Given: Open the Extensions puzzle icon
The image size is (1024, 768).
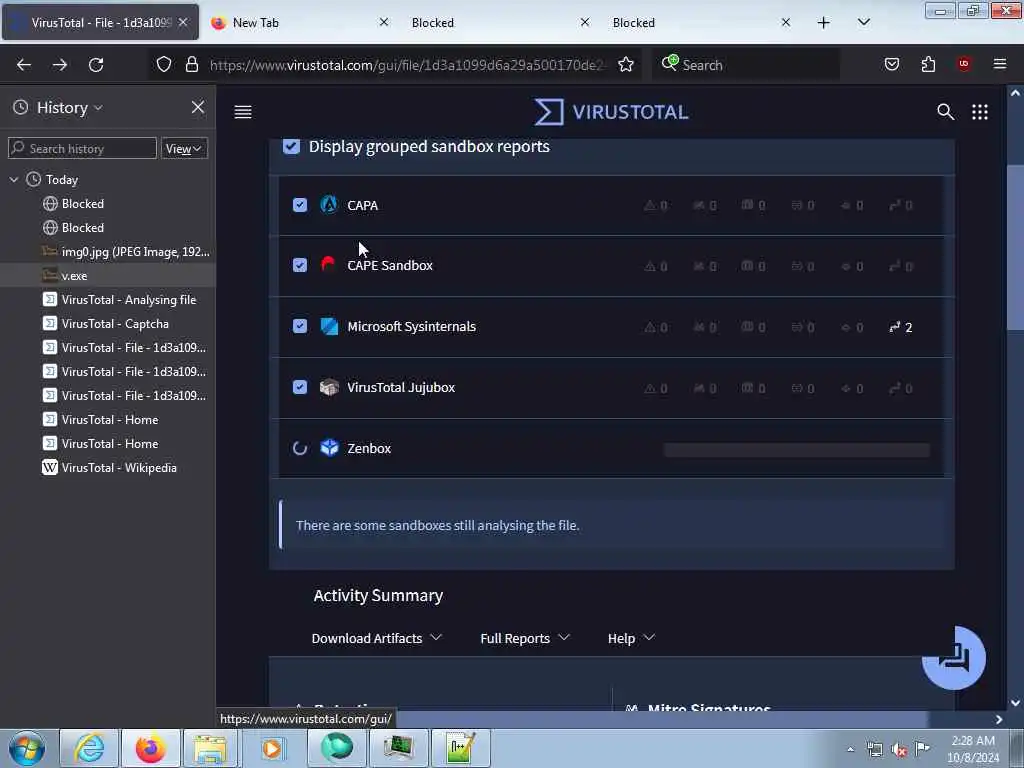Looking at the screenshot, I should pyautogui.click(x=928, y=64).
